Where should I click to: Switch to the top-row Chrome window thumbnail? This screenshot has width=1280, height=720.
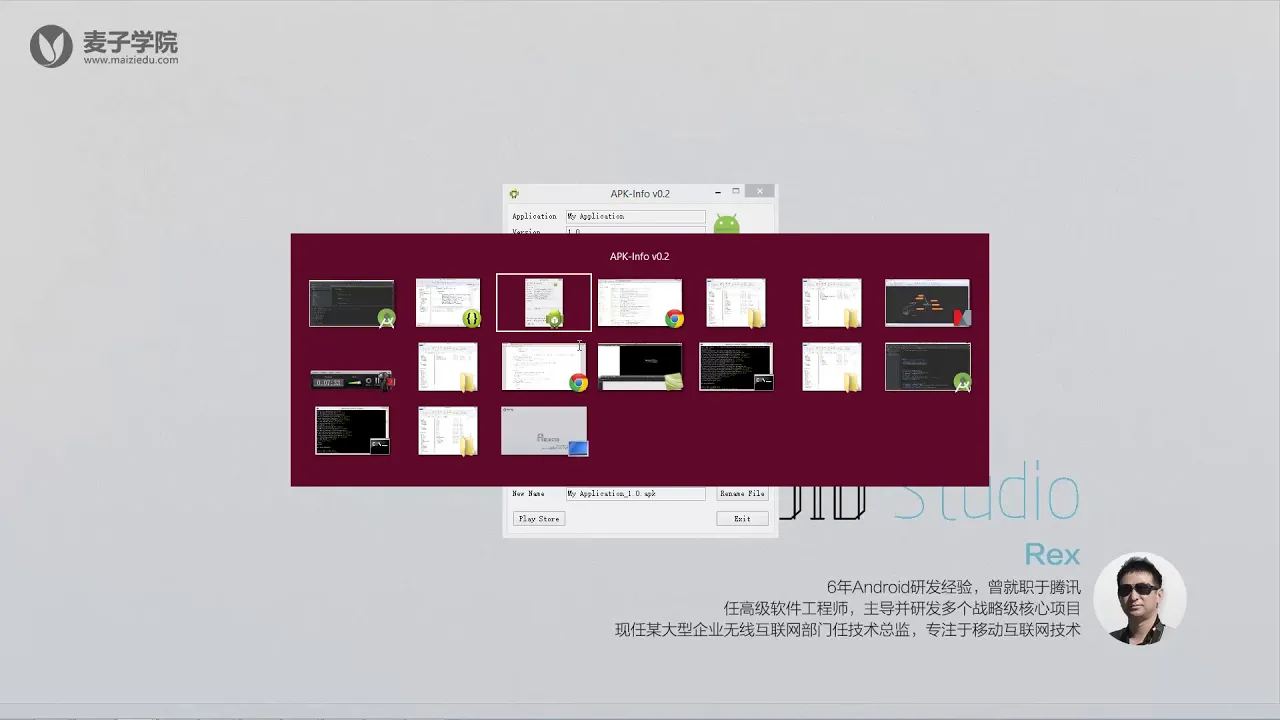640,303
